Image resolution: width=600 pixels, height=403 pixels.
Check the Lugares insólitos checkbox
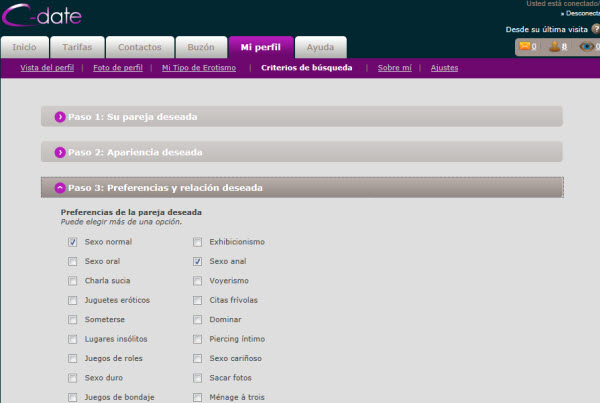[72, 339]
